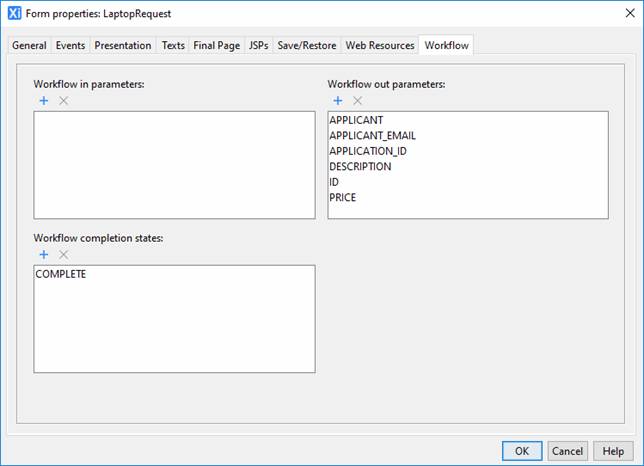Add a new workflow out parameter

point(338,101)
